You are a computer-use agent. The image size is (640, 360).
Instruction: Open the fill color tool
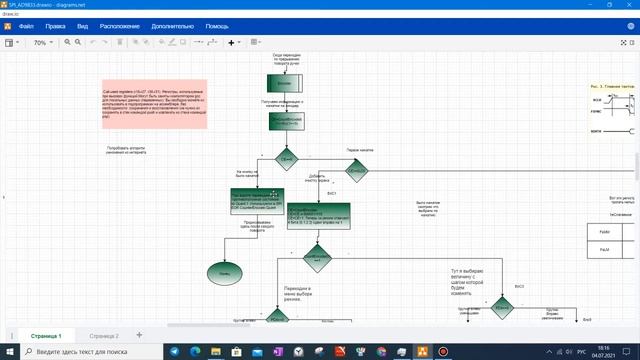point(162,42)
